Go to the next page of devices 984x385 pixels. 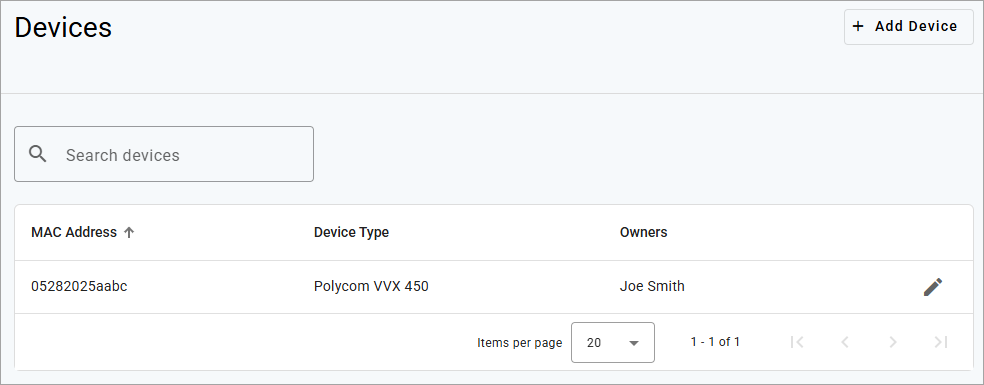pos(893,342)
